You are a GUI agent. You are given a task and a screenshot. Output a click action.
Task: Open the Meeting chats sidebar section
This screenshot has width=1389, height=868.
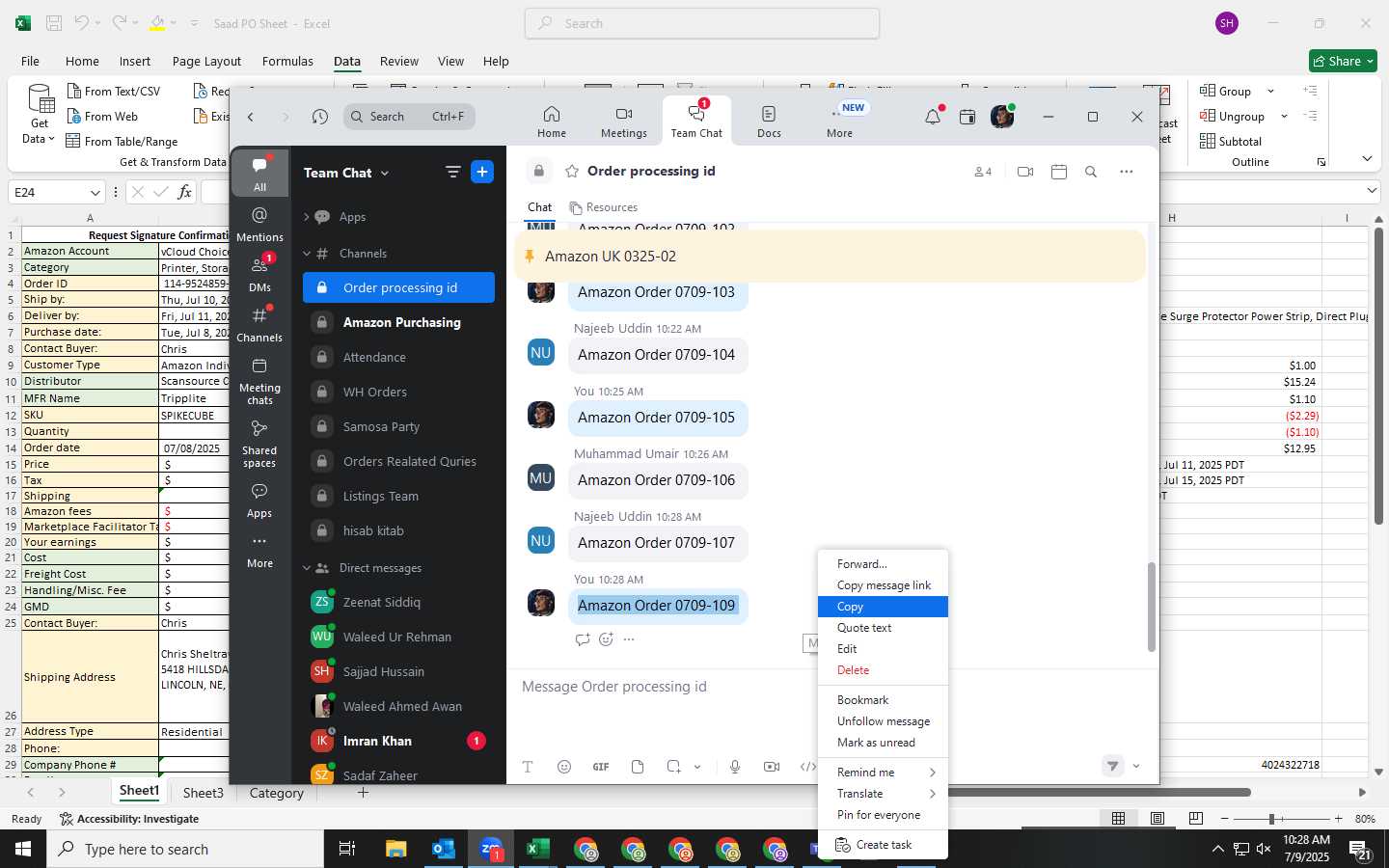pos(259,381)
